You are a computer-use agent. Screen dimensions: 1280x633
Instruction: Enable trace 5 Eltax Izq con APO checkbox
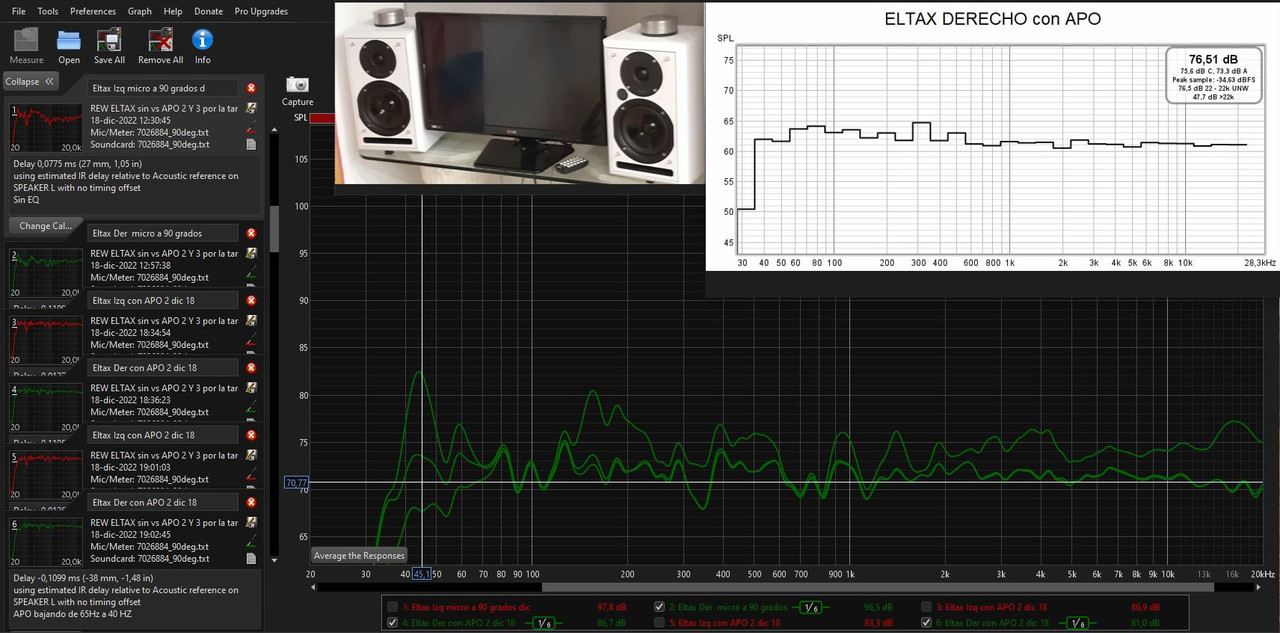(659, 622)
